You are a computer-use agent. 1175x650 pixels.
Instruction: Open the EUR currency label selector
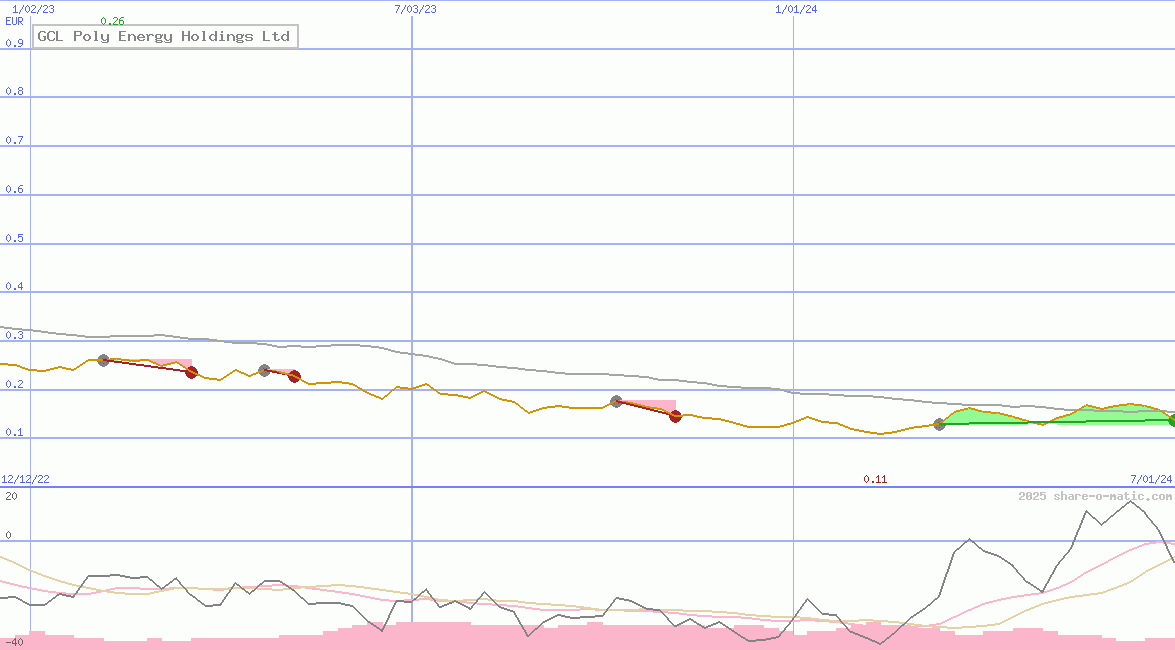click(x=13, y=21)
